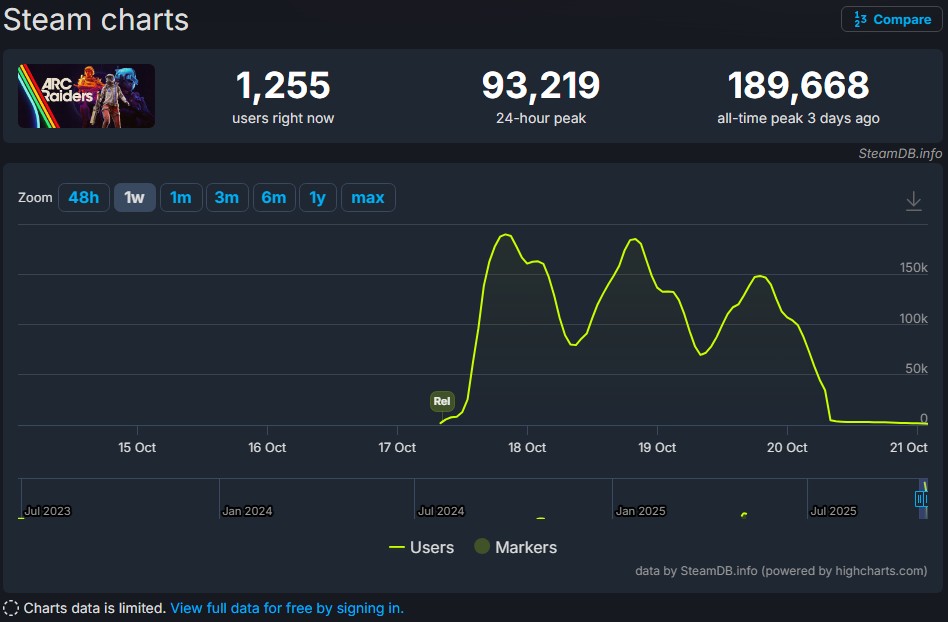Click the highcharts.com data credit text
The height and width of the screenshot is (622, 948).
pyautogui.click(x=781, y=571)
